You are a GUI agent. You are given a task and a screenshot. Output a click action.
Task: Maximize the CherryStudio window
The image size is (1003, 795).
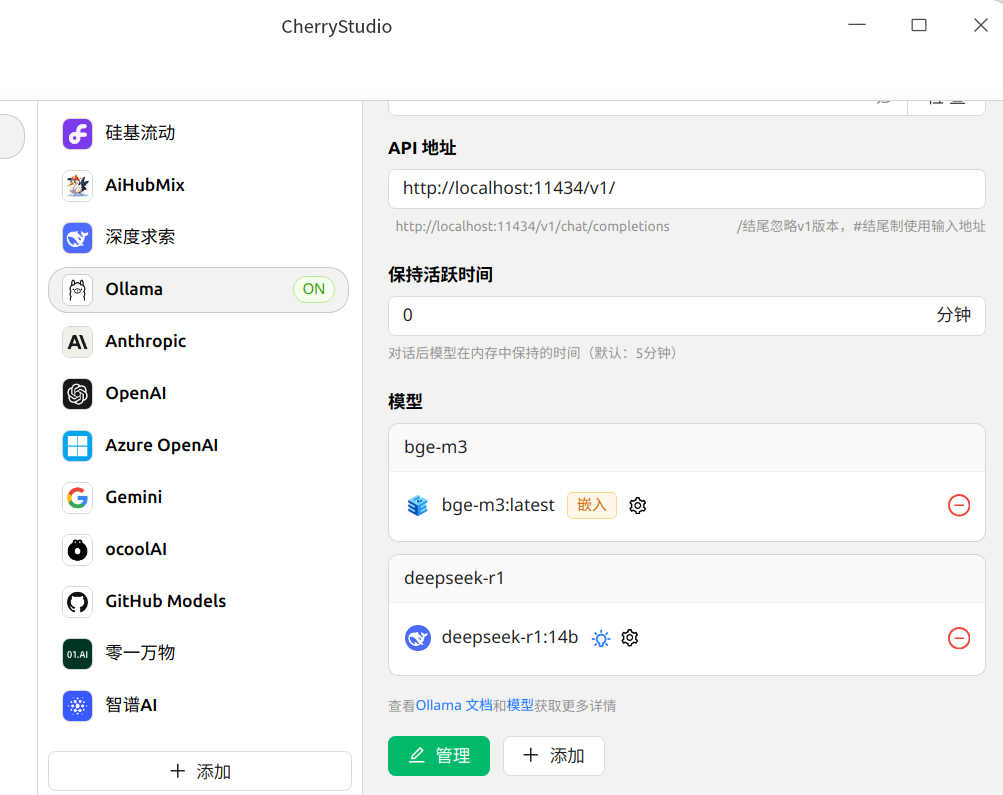(x=919, y=25)
